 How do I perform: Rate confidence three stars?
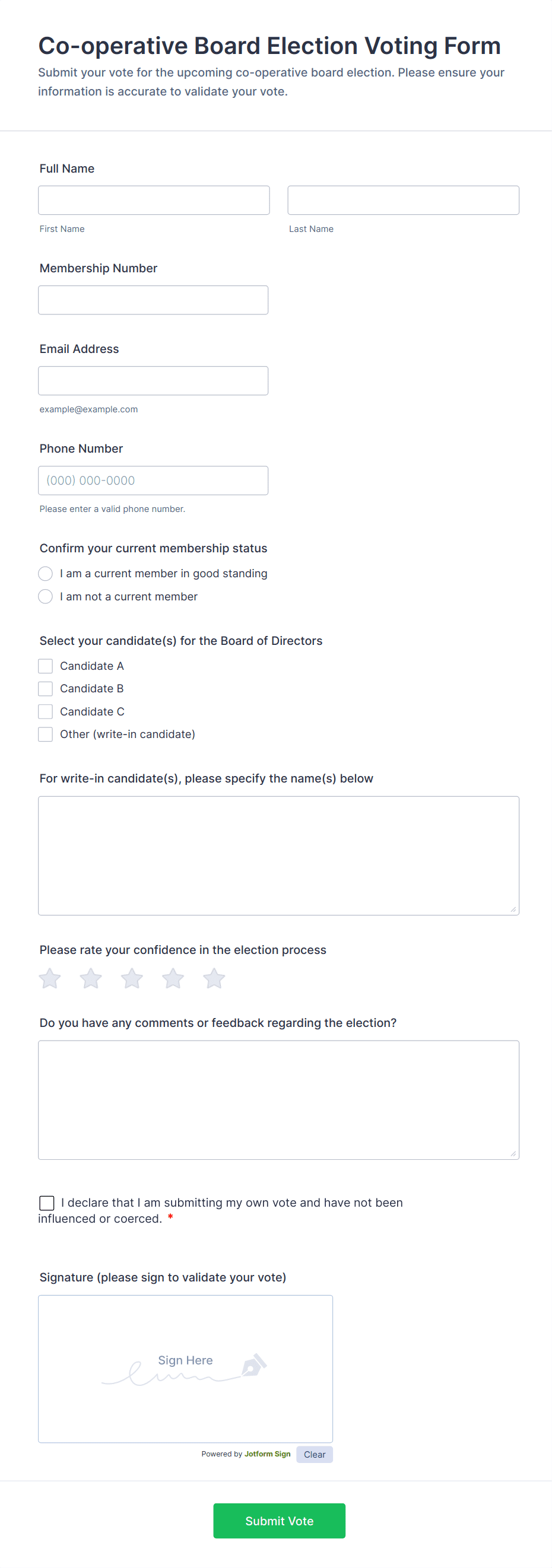click(x=132, y=979)
